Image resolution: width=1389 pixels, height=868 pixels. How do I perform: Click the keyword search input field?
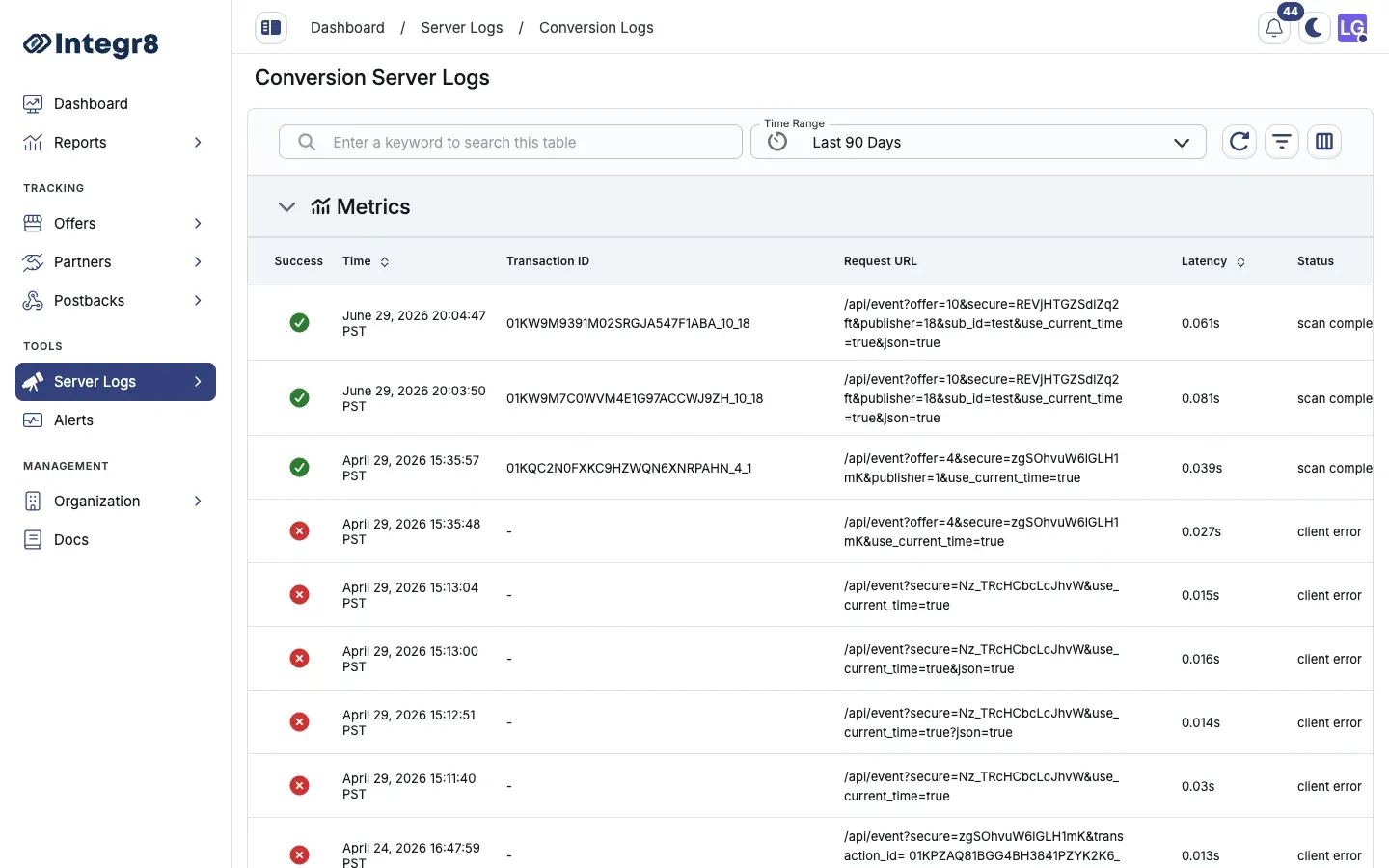pos(510,142)
